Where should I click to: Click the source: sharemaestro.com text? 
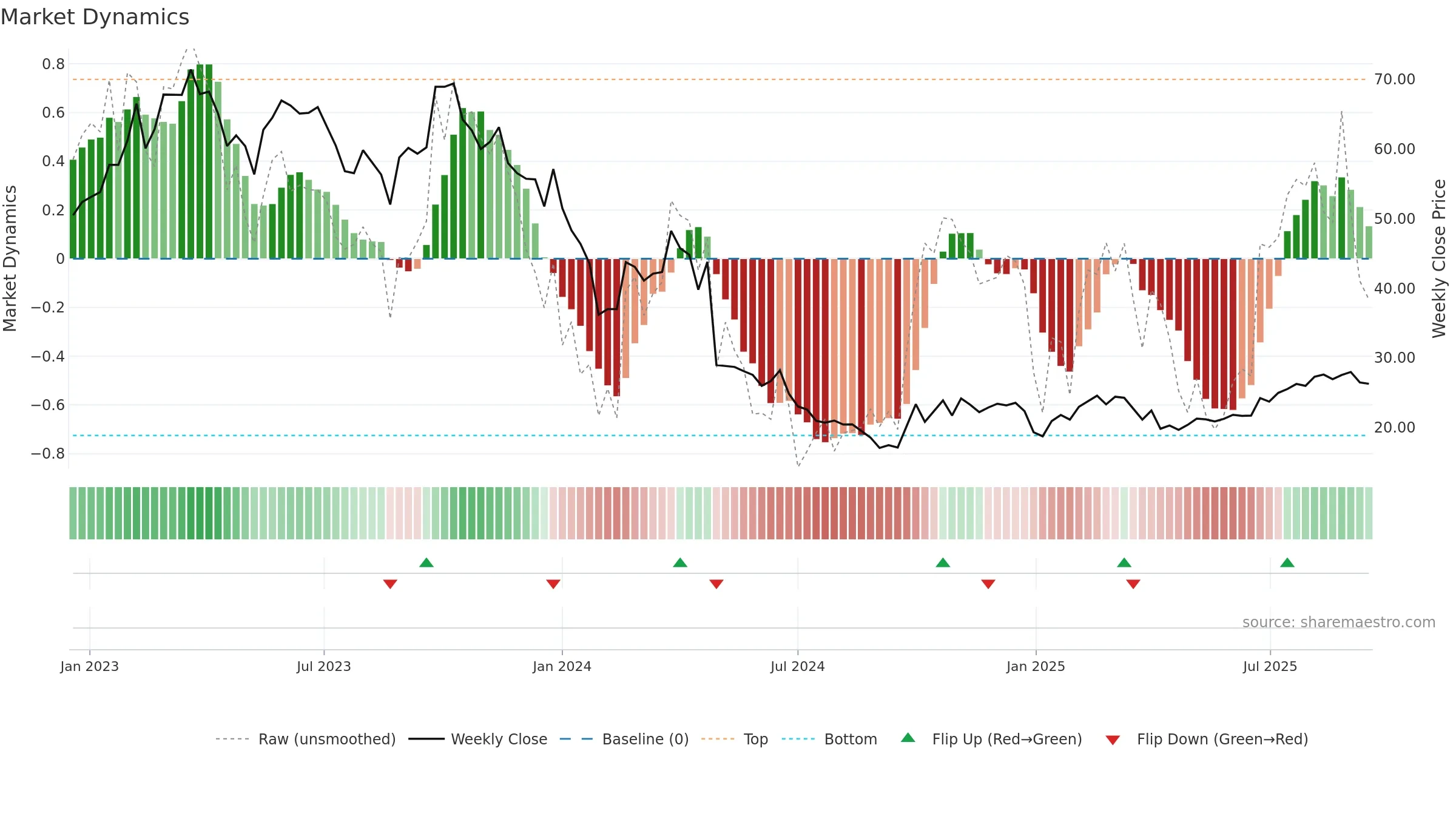[x=1339, y=622]
